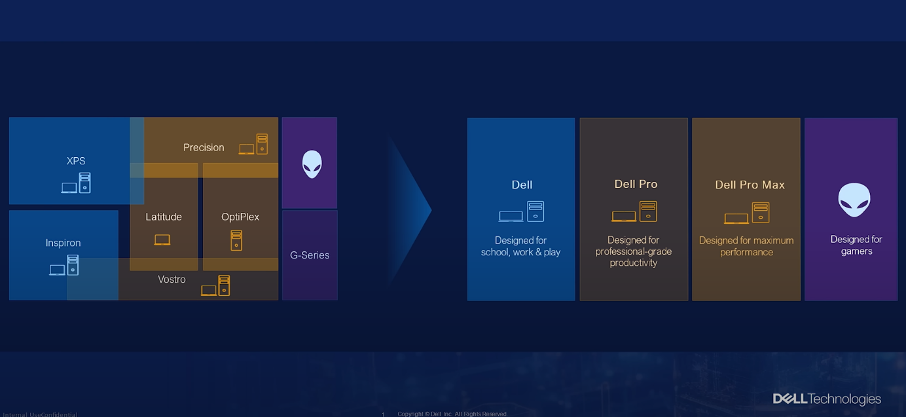Click 'Designed for school, work & play' text

521,246
